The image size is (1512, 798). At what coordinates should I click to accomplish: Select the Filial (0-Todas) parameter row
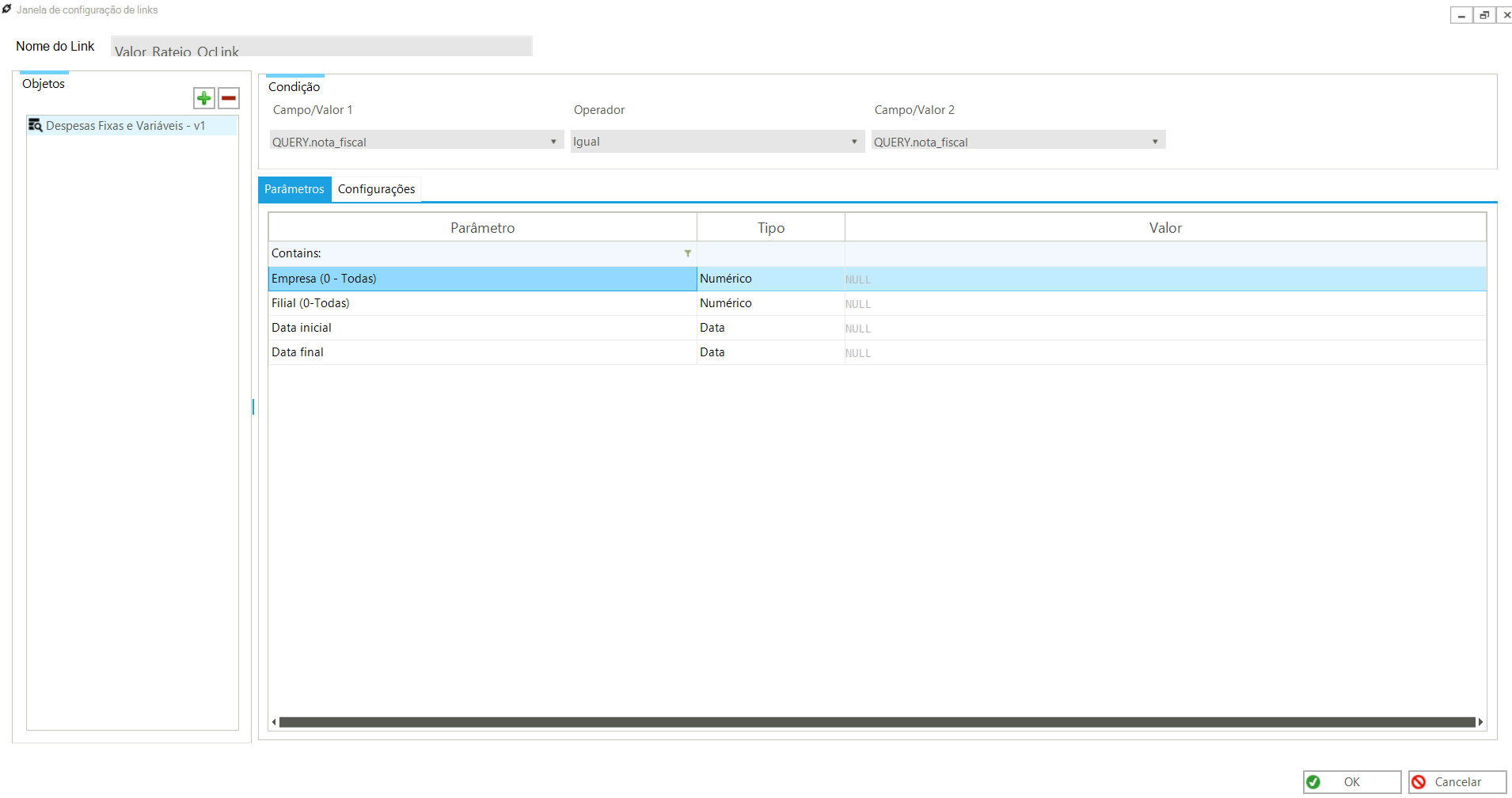point(481,303)
